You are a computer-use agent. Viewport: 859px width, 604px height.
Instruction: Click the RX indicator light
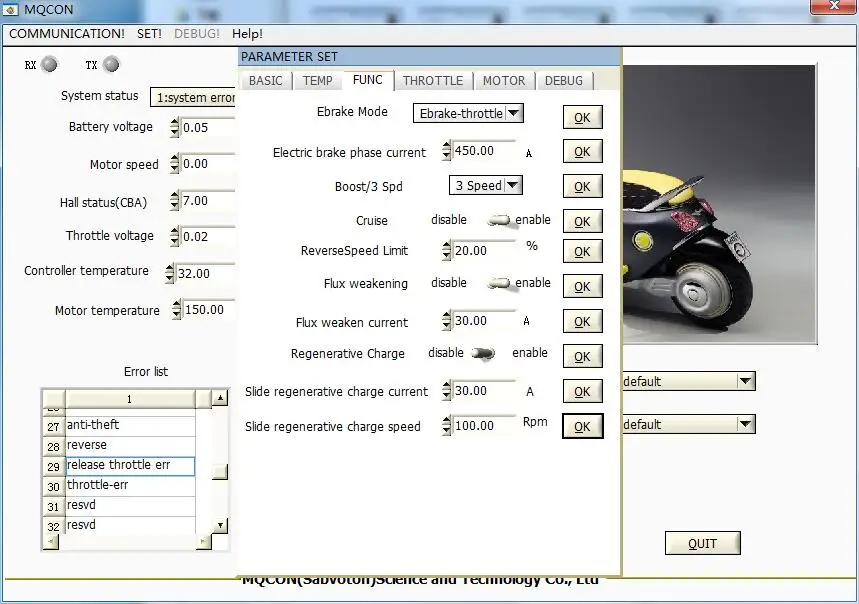(48, 65)
